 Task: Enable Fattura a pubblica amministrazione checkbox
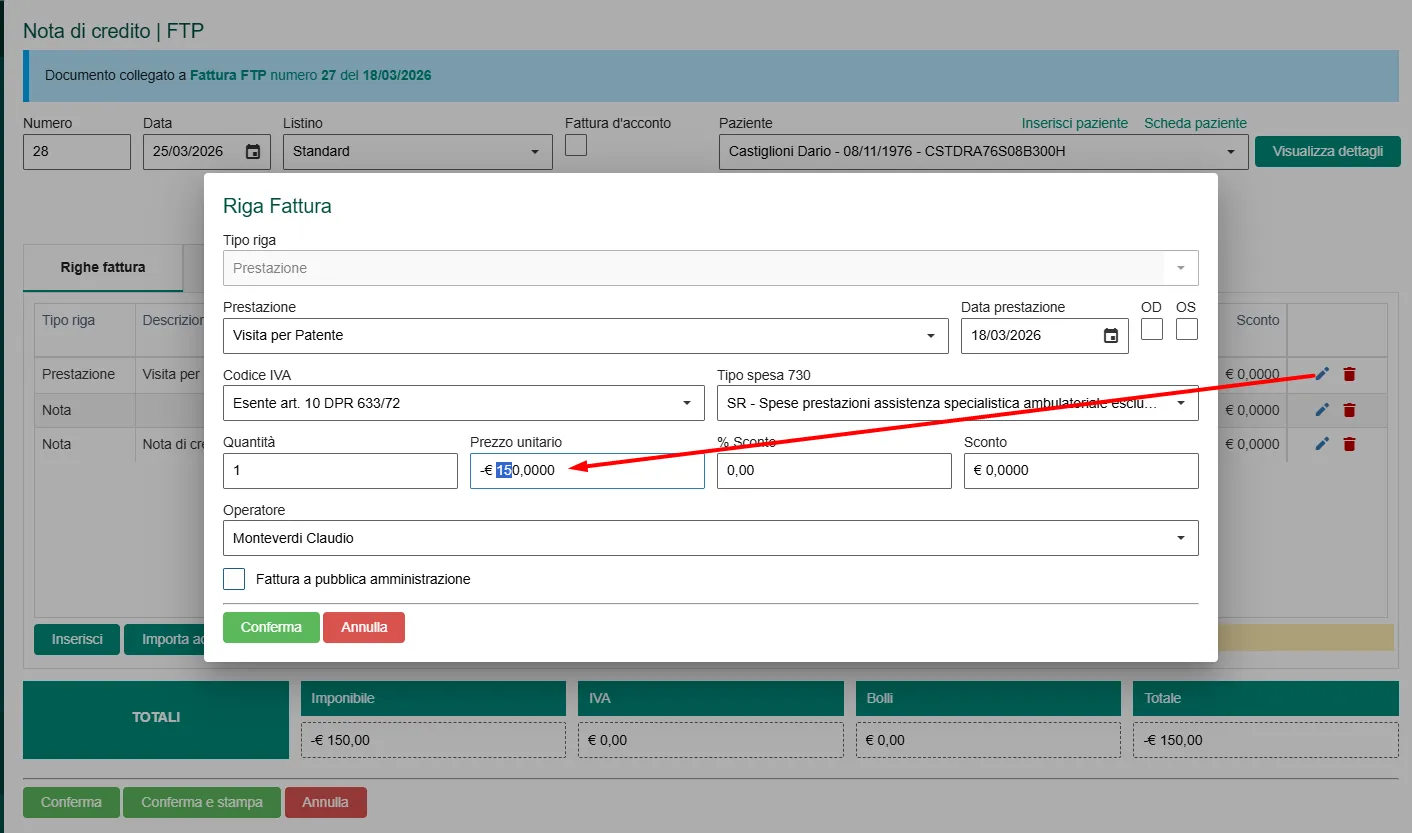tap(234, 579)
